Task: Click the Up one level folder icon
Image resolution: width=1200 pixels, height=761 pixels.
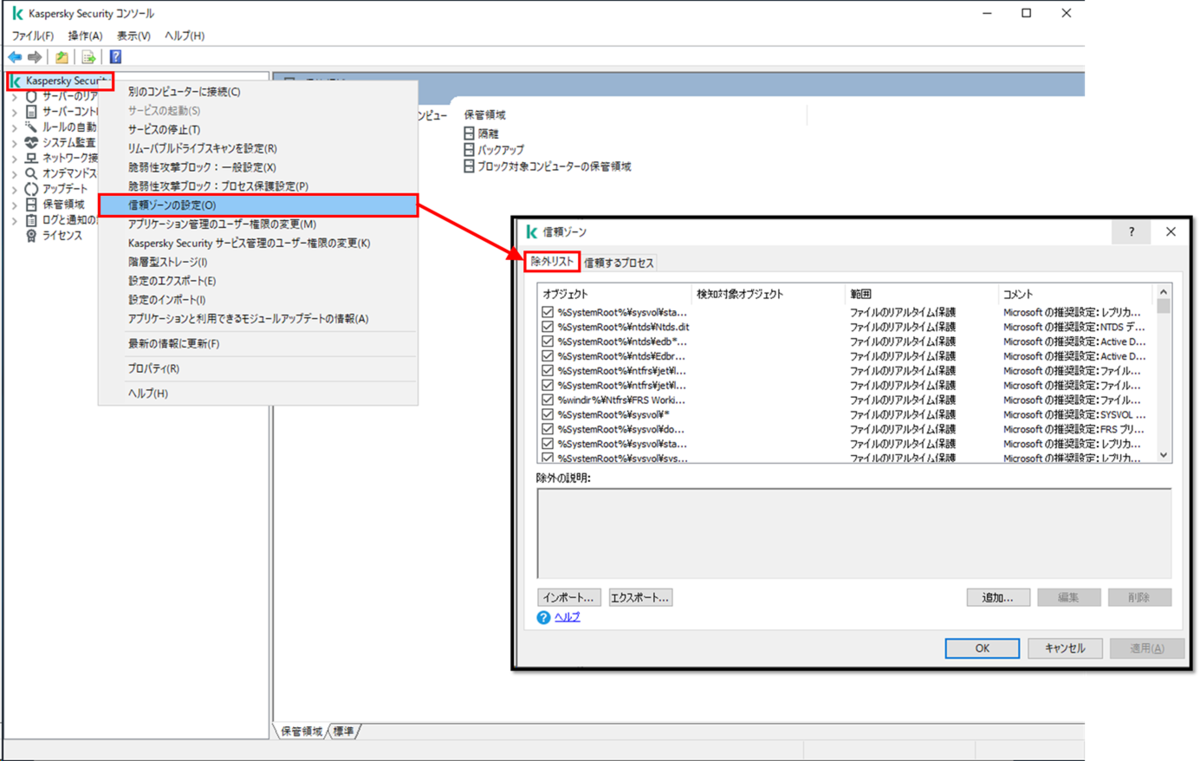Action: 62,57
